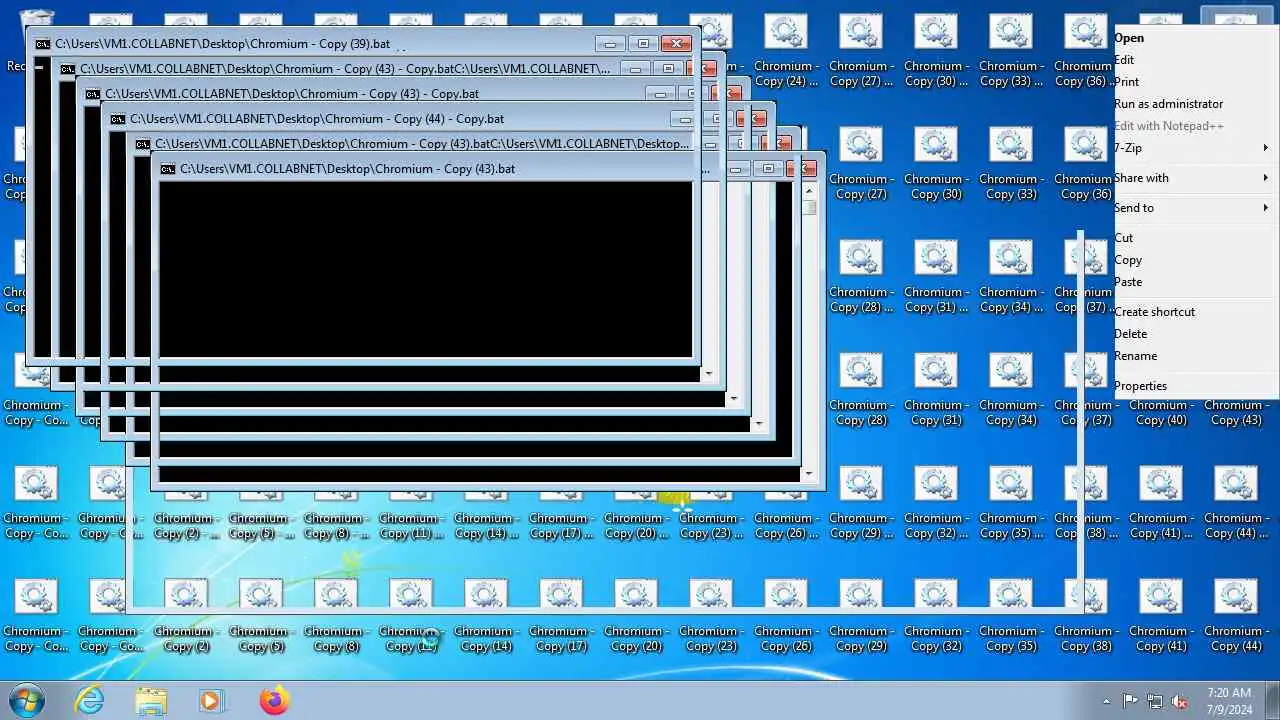Click the scrollbar thumb of the rearmost cmd window

click(x=810, y=208)
